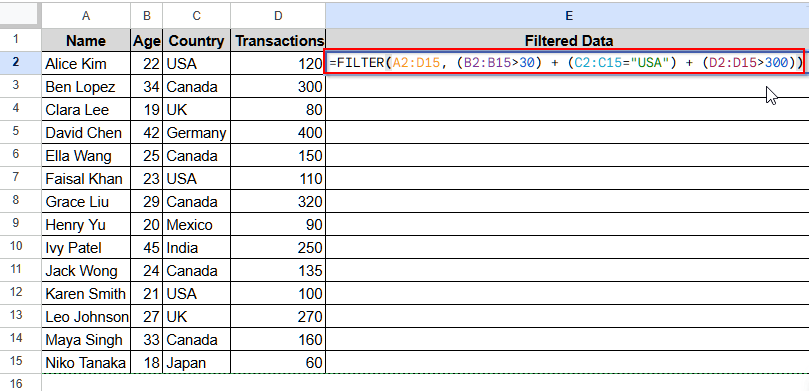The height and width of the screenshot is (391, 809).
Task: Click the Filtered Data header cell
Action: point(568,40)
